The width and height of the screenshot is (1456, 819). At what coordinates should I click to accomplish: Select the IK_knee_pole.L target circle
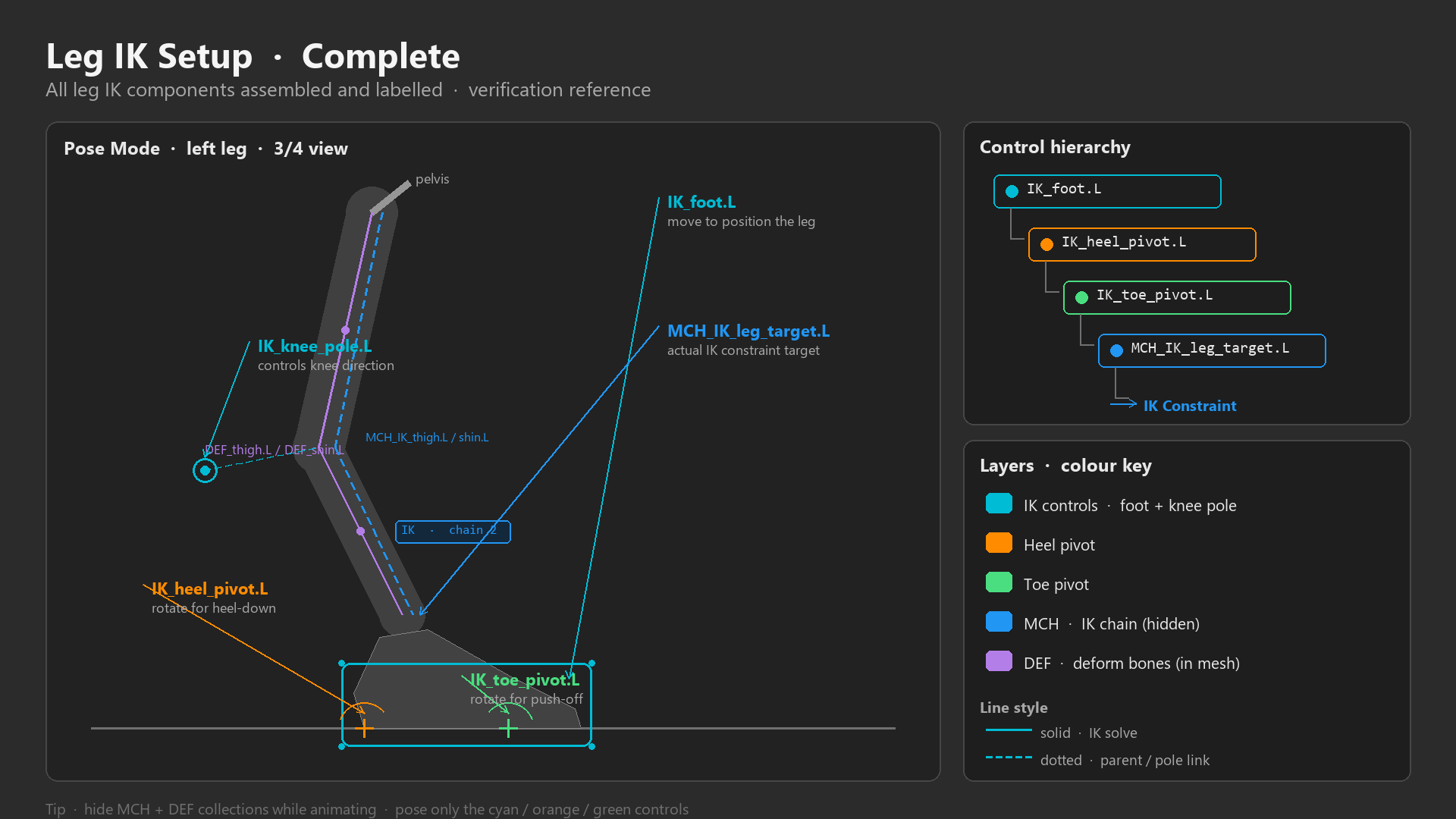click(205, 470)
